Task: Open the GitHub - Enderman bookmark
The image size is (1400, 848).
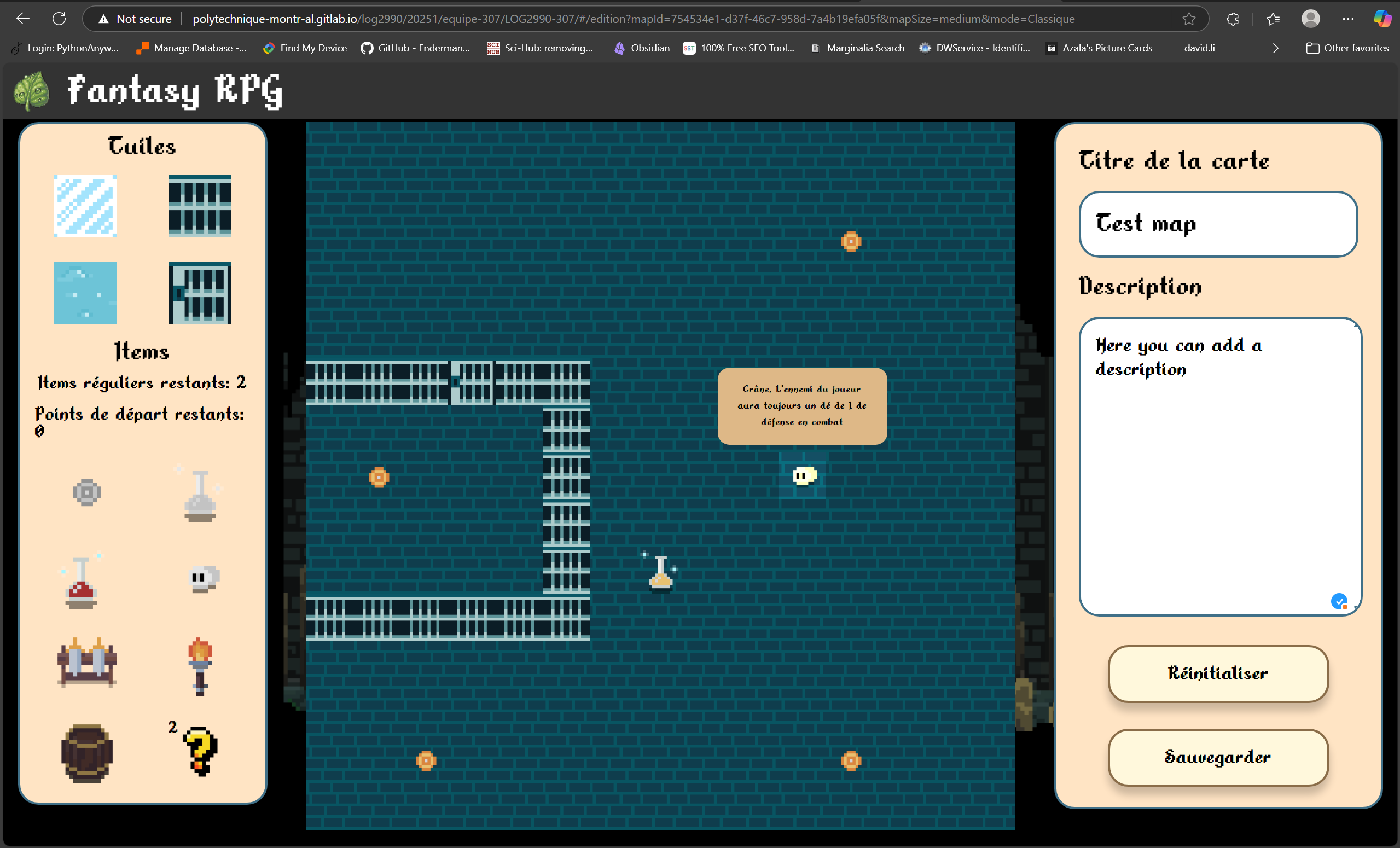Action: [x=415, y=48]
